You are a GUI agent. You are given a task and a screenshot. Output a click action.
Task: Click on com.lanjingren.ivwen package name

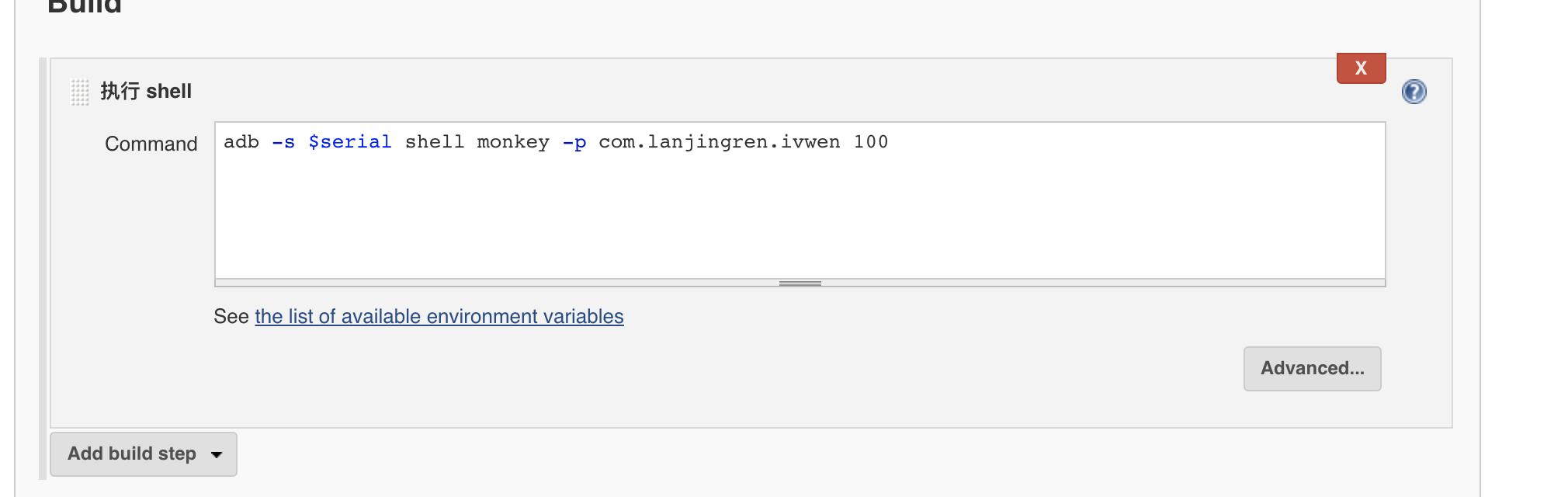point(719,142)
